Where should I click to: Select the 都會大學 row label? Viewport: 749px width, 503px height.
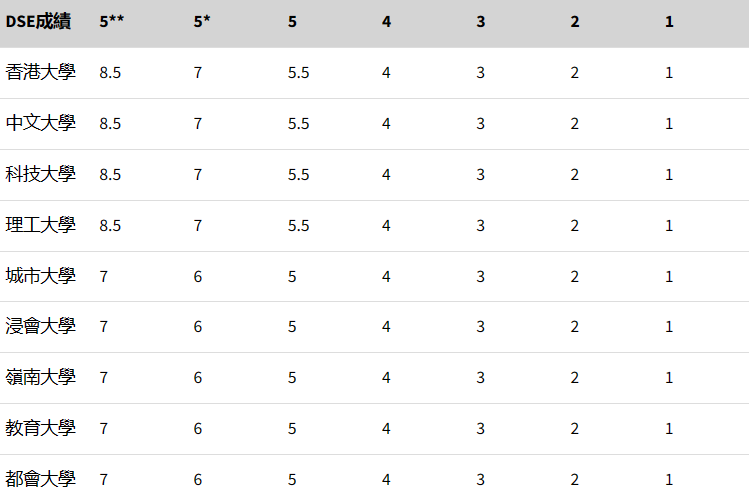pyautogui.click(x=41, y=479)
